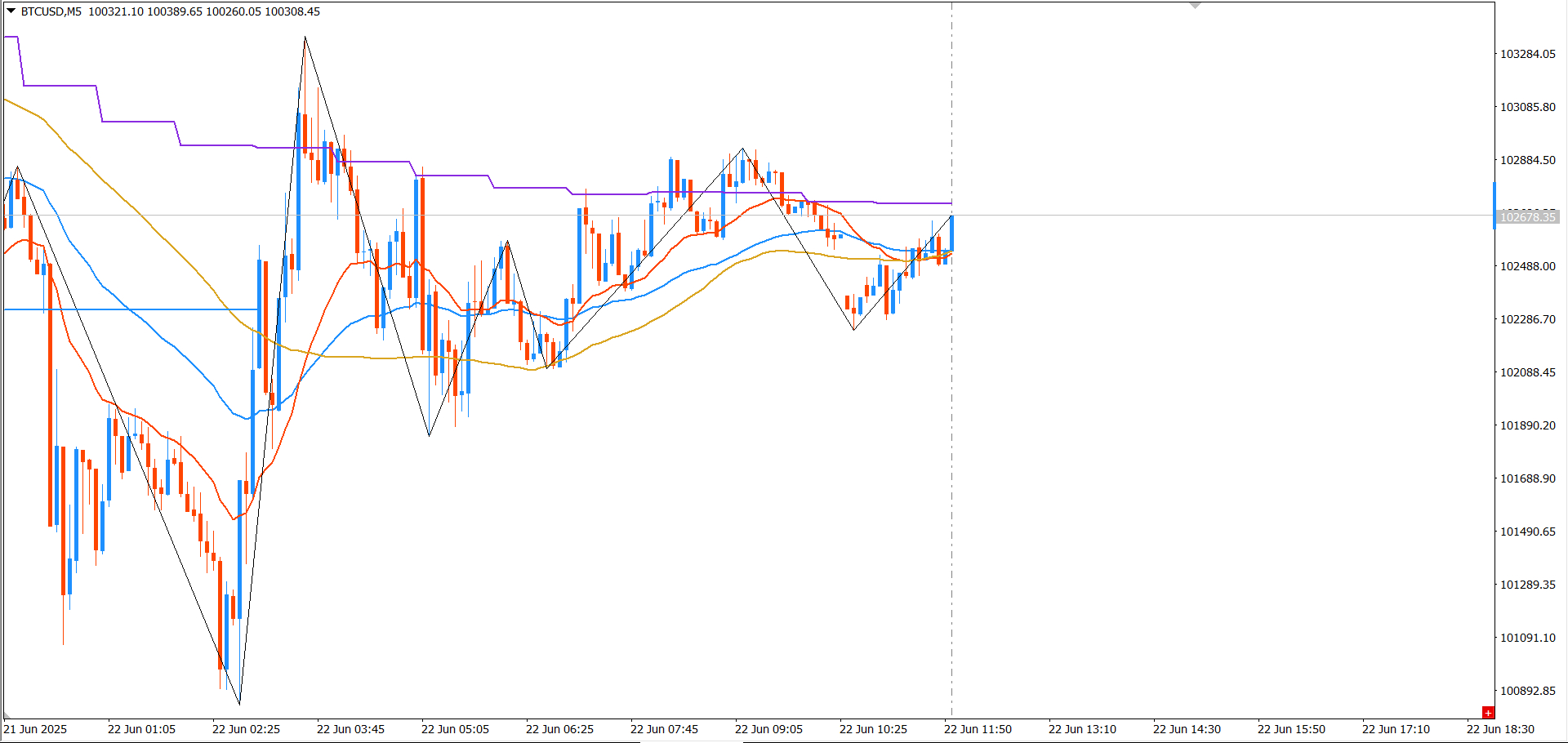Image resolution: width=1568 pixels, height=743 pixels.
Task: Click the 100892.85 price scale label
Action: pos(1528,691)
